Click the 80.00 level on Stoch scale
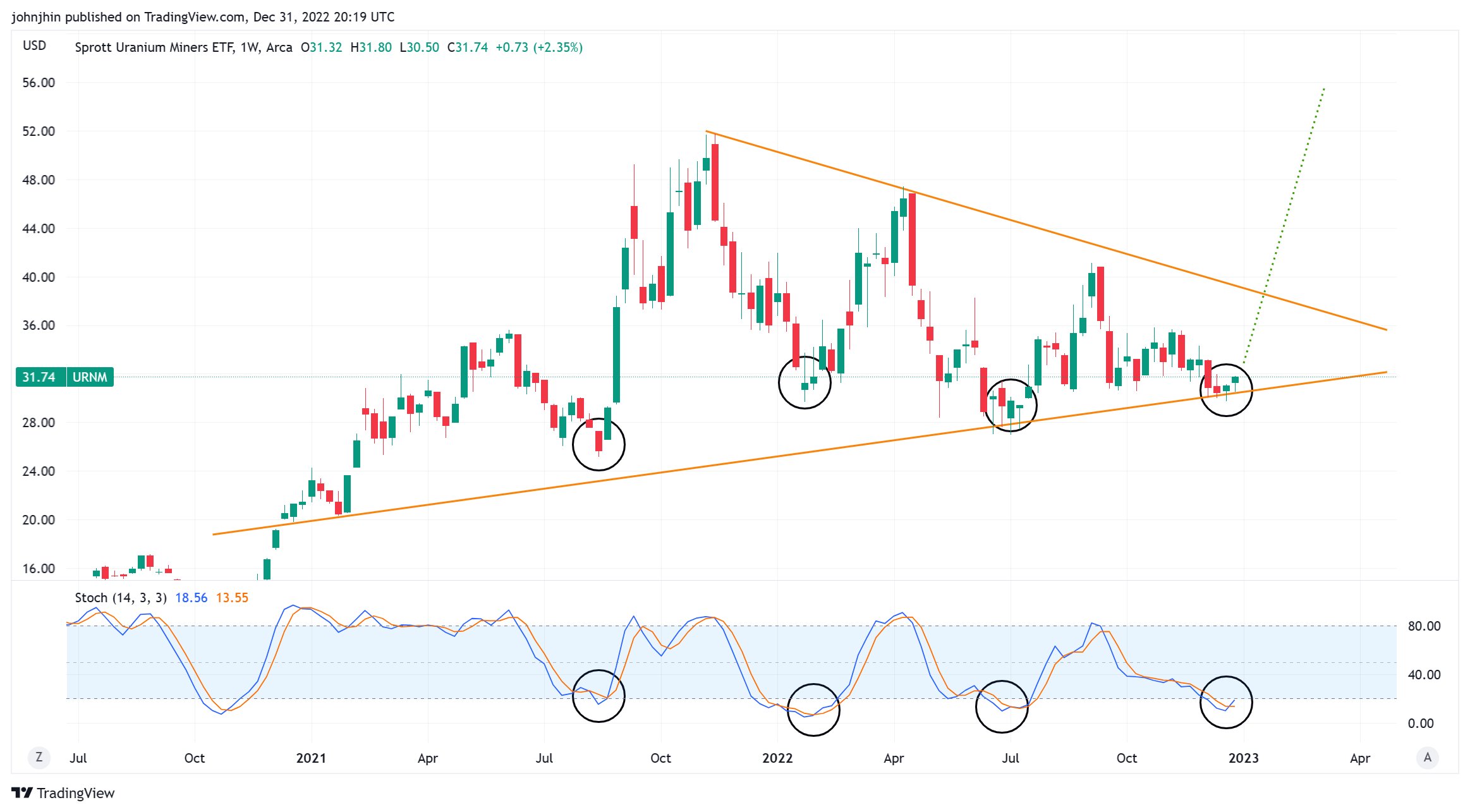This screenshot has height=812, width=1470. click(1424, 626)
